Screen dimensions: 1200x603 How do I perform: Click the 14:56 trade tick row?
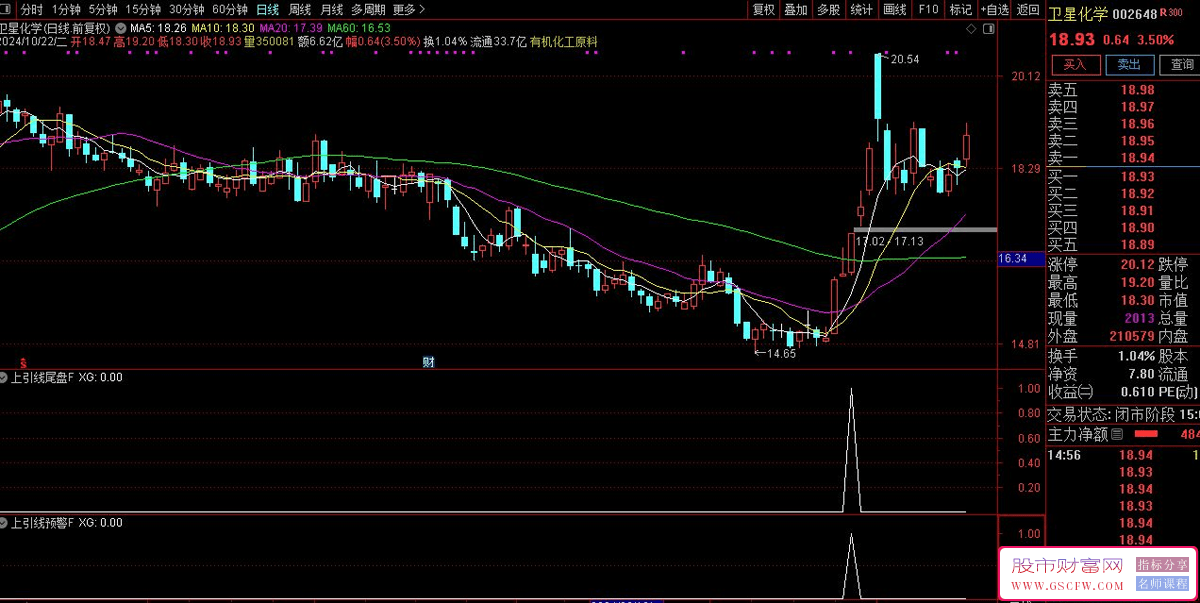1123,455
